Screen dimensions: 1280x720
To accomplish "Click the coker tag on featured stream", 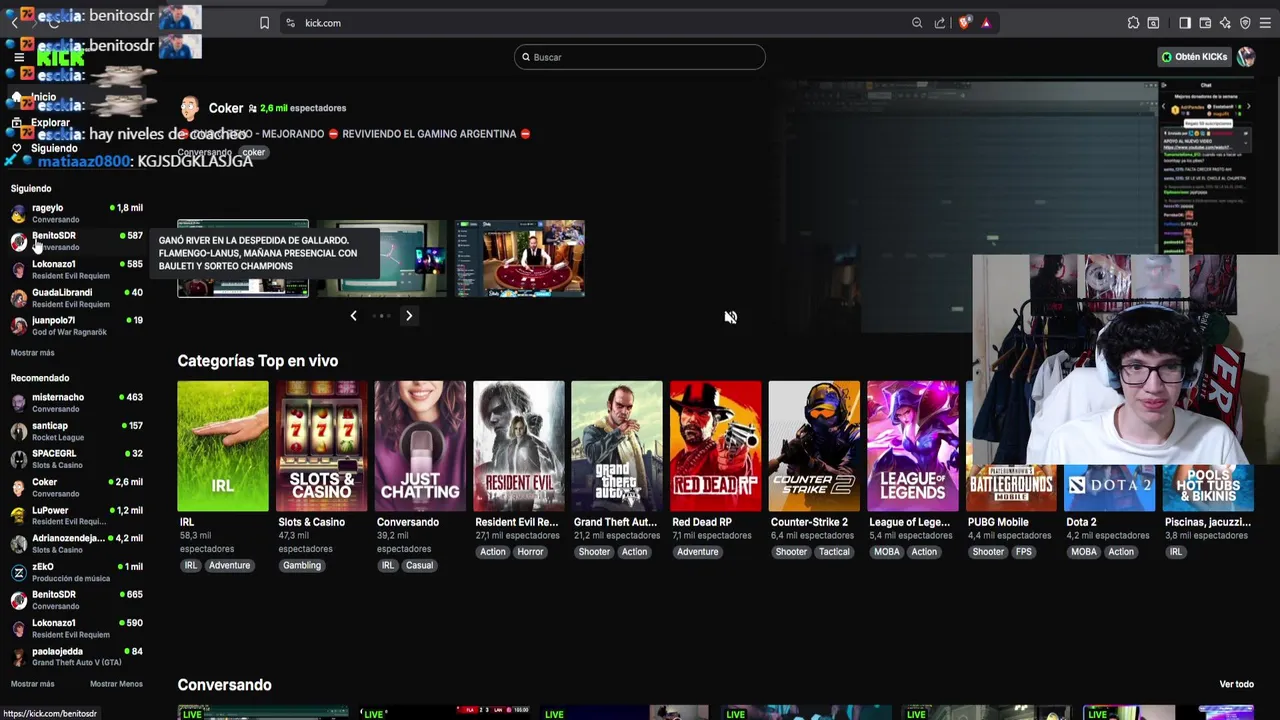I will (254, 153).
